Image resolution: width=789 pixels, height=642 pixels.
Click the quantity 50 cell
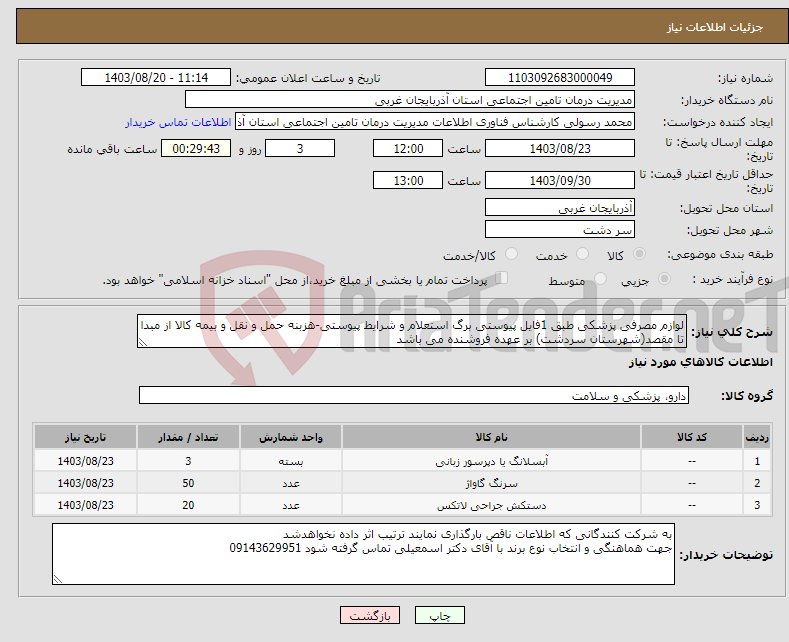pos(188,483)
